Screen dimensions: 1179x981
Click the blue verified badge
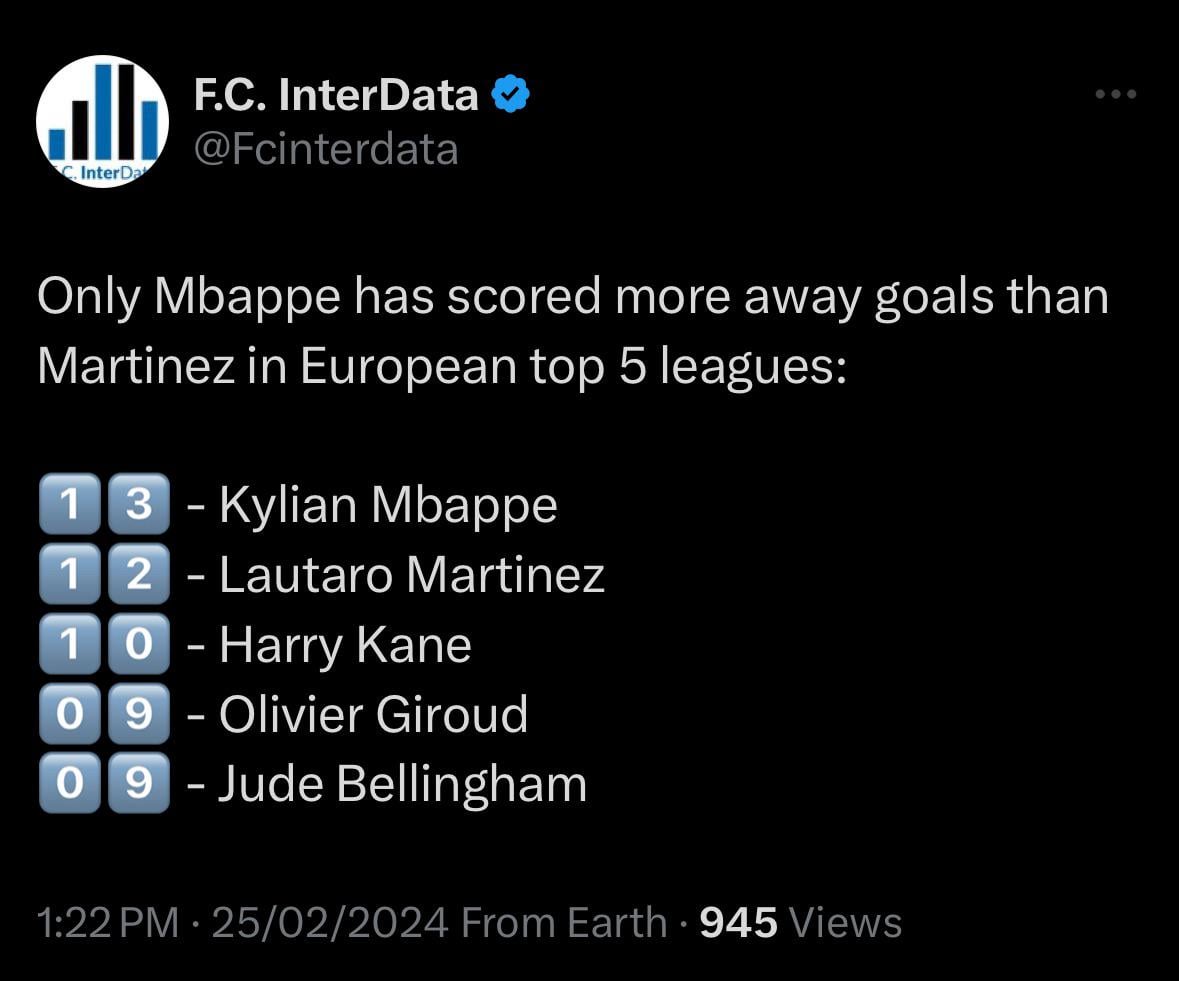click(508, 92)
